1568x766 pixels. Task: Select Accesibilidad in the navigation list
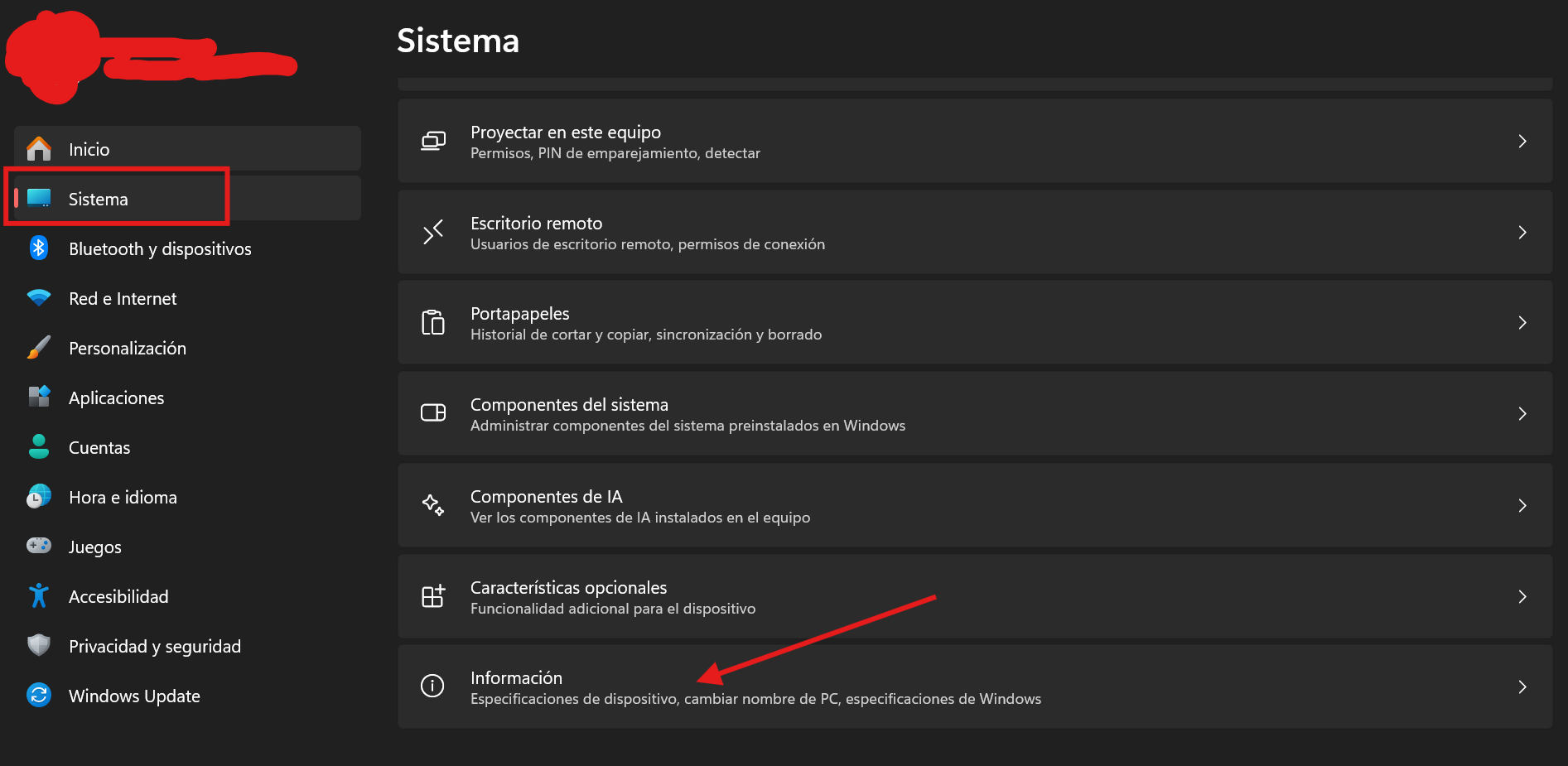(x=118, y=597)
